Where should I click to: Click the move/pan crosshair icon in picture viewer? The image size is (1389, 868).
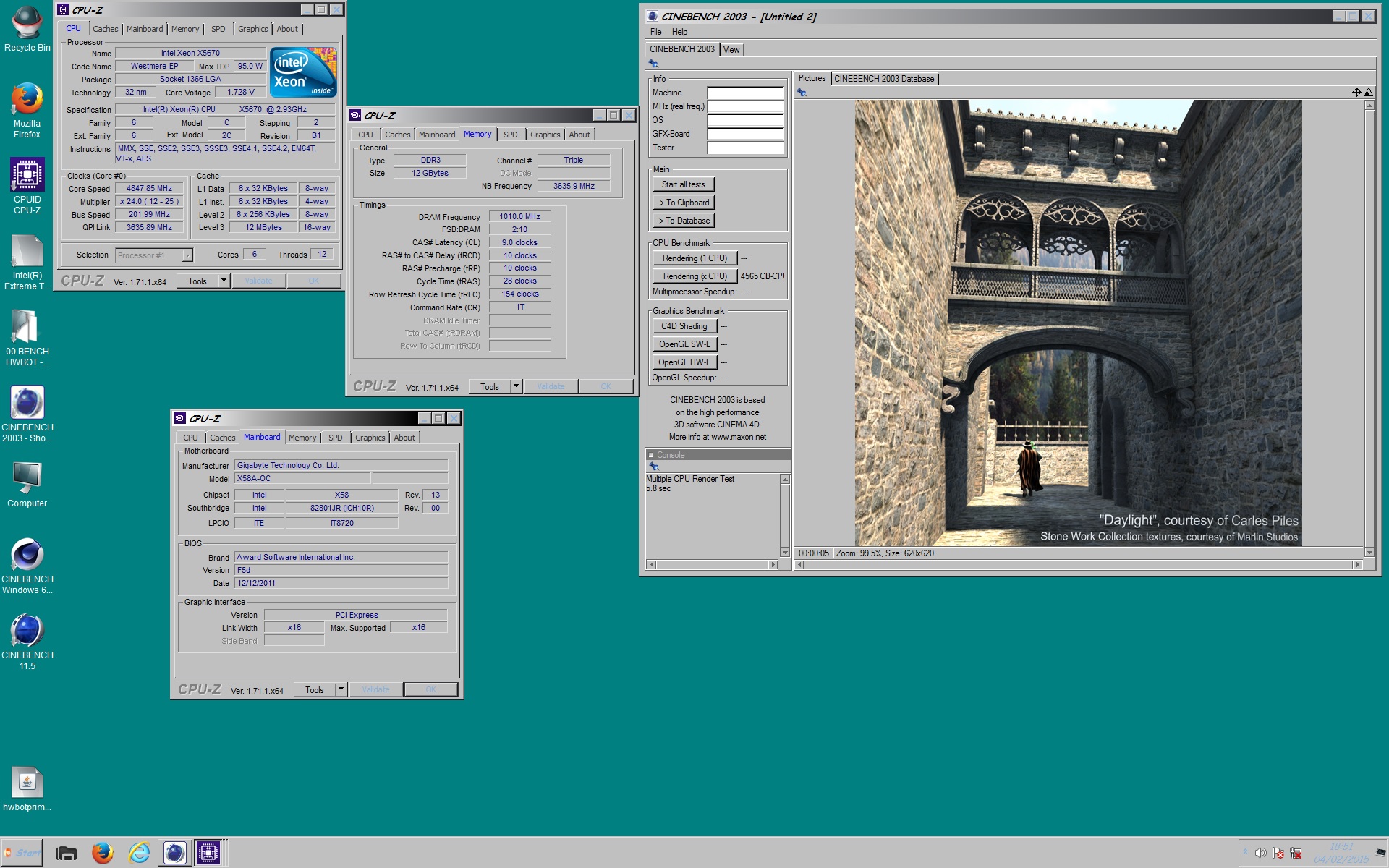point(1356,92)
